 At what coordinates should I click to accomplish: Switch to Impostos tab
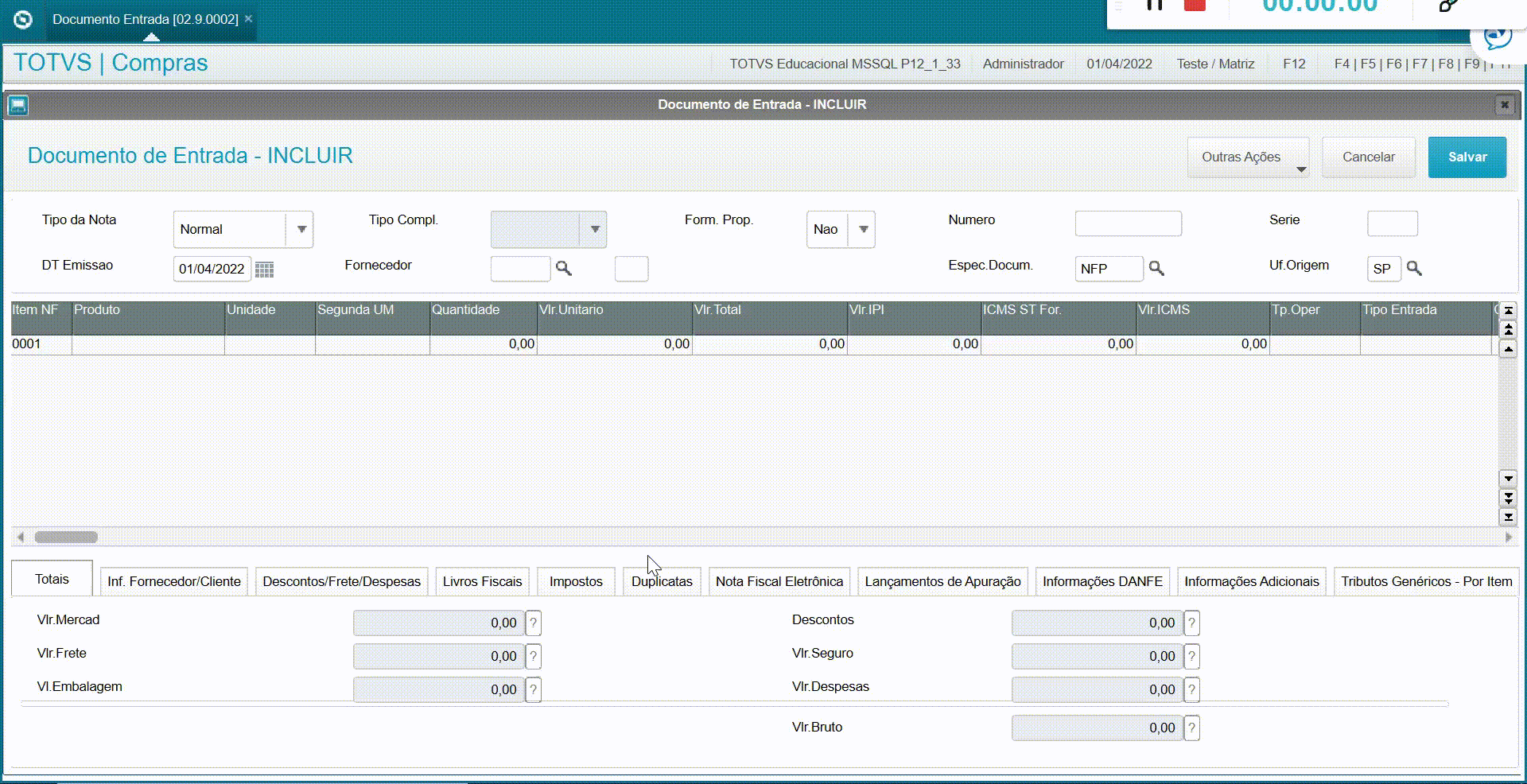[x=576, y=581]
